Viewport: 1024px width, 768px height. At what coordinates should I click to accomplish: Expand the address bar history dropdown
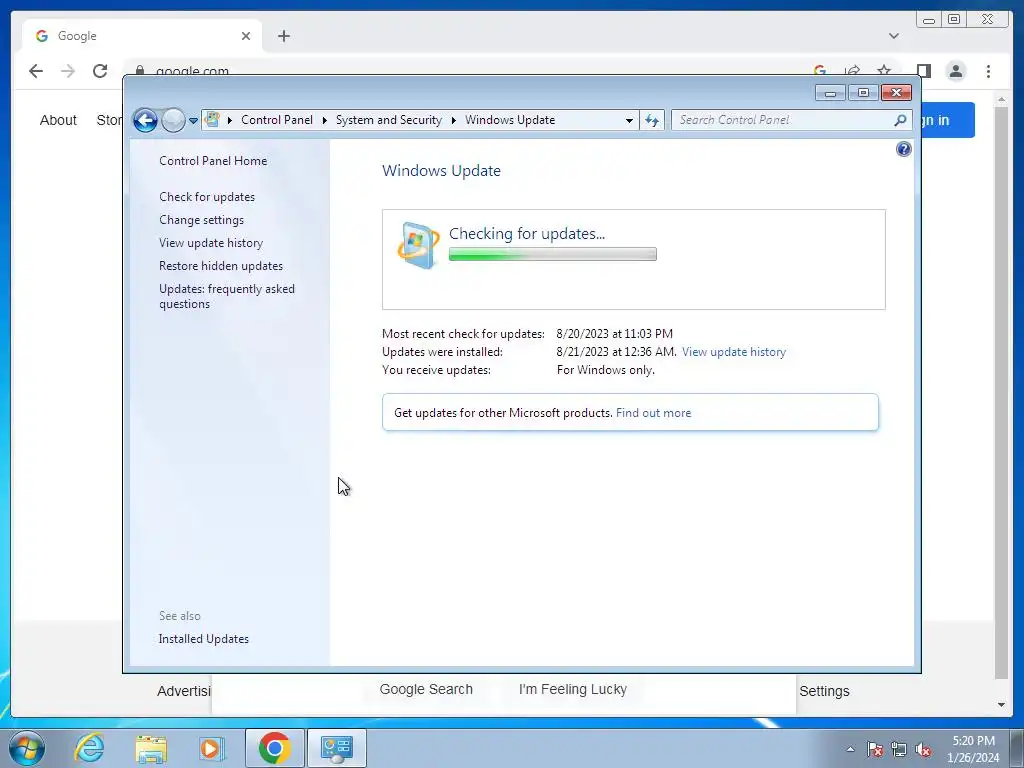629,120
